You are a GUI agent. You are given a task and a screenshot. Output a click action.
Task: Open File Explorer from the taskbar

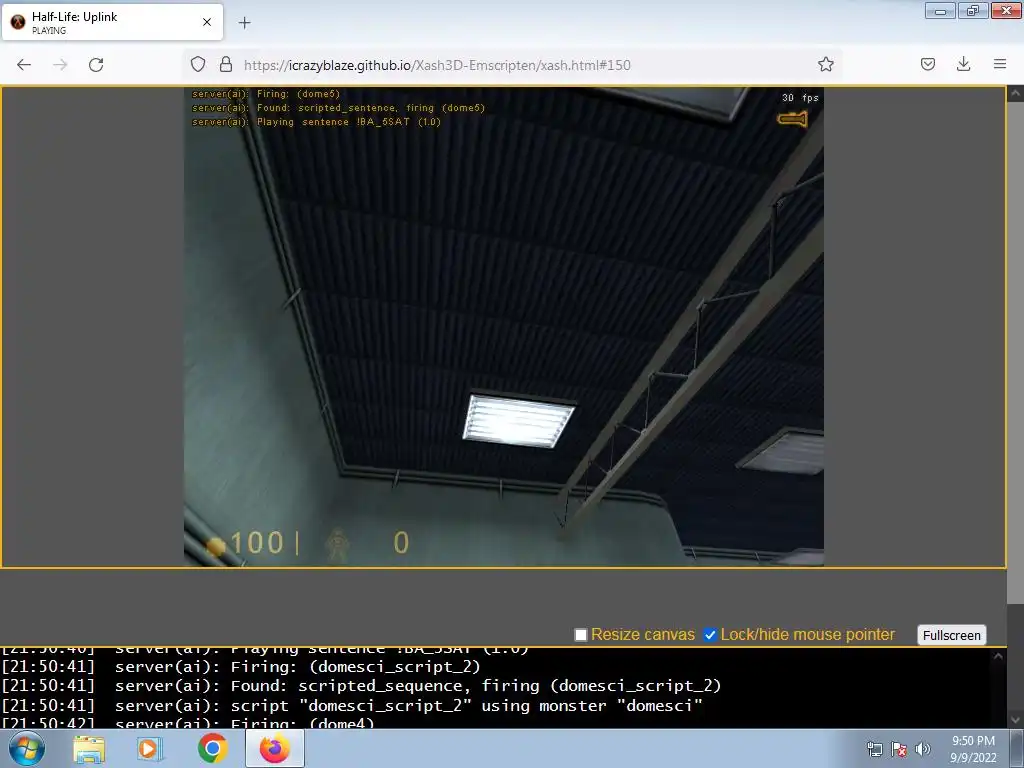tap(89, 749)
